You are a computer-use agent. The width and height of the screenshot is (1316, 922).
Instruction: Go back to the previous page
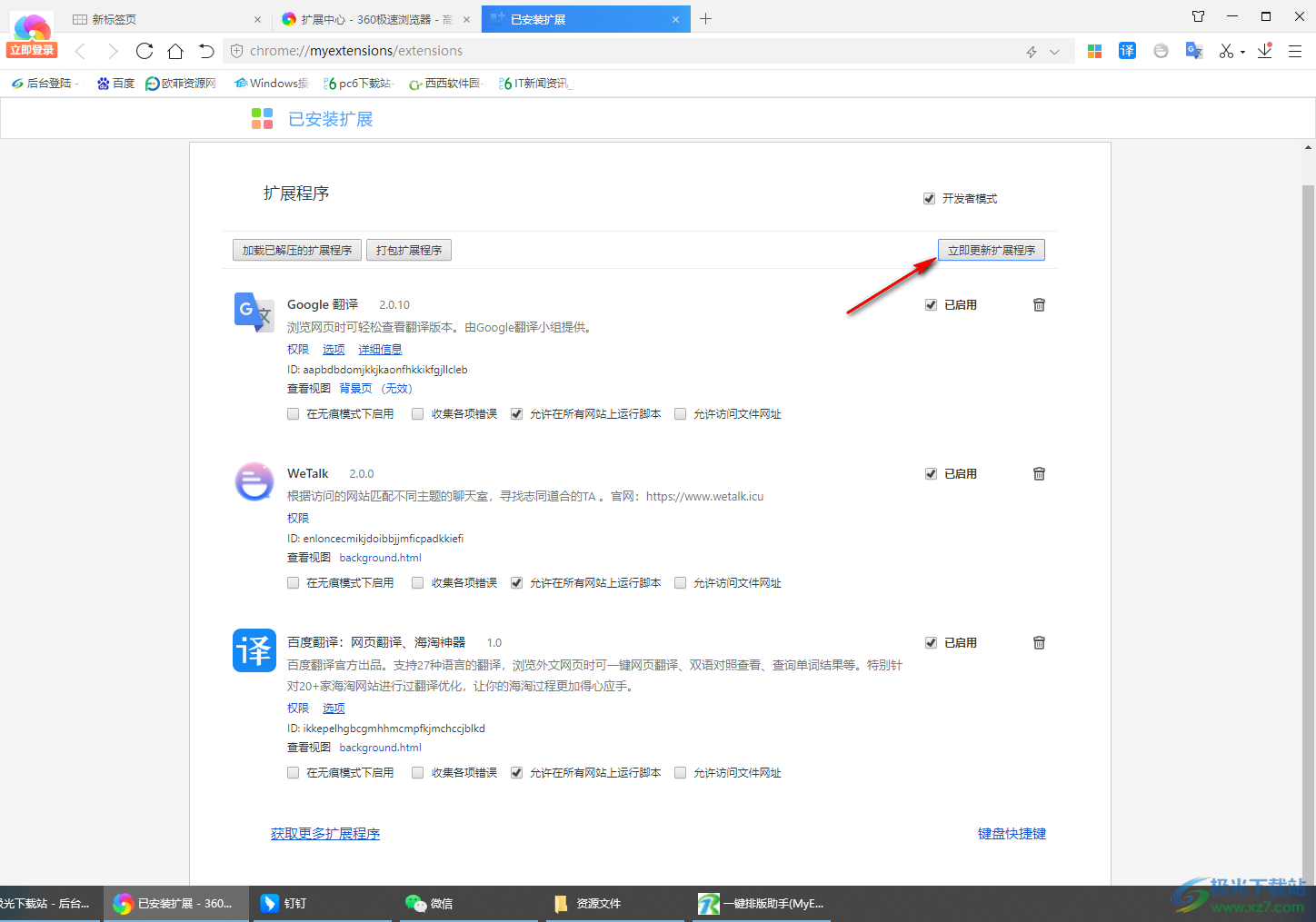(x=80, y=51)
